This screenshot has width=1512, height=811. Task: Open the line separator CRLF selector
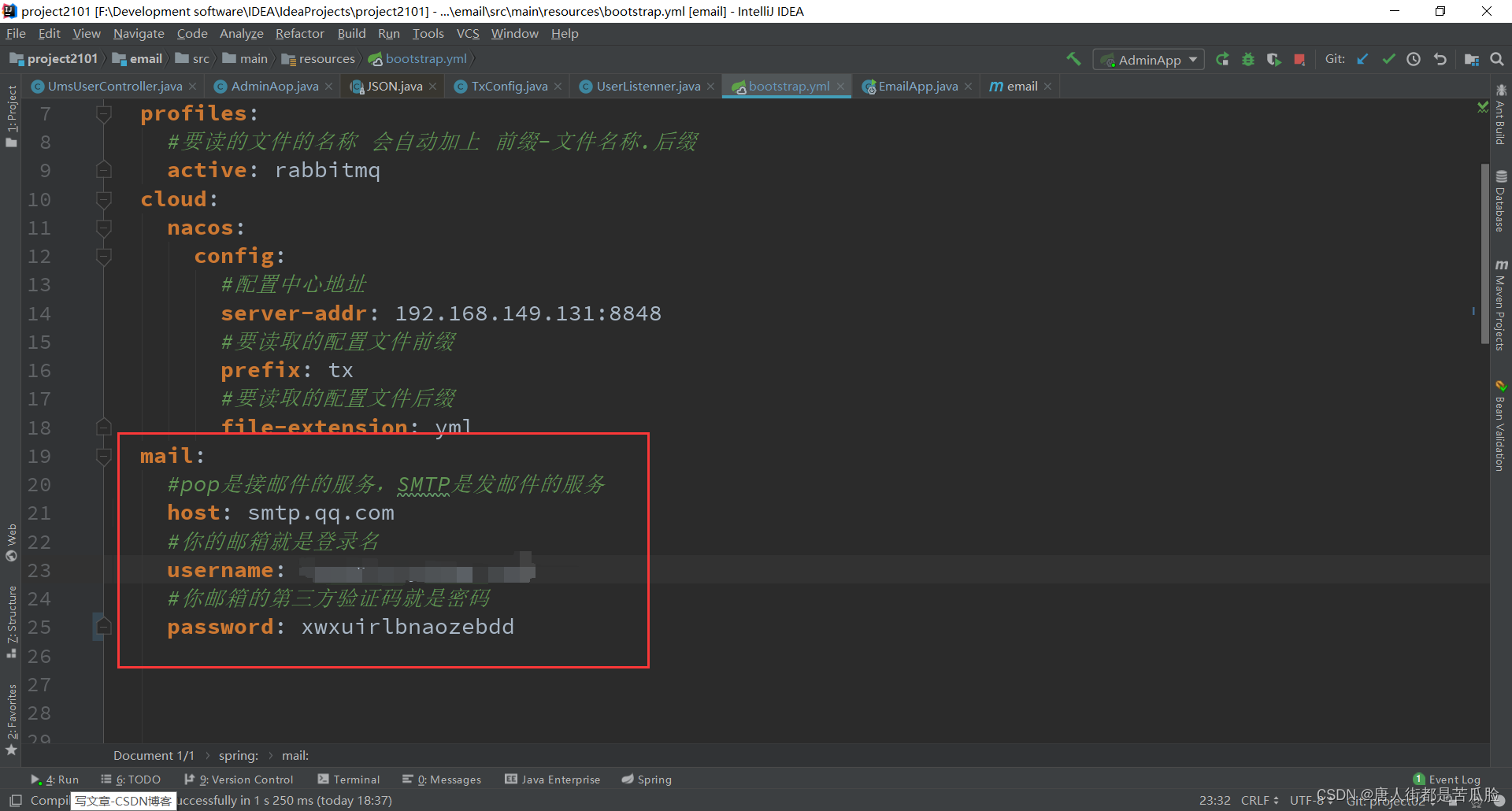click(x=1259, y=800)
